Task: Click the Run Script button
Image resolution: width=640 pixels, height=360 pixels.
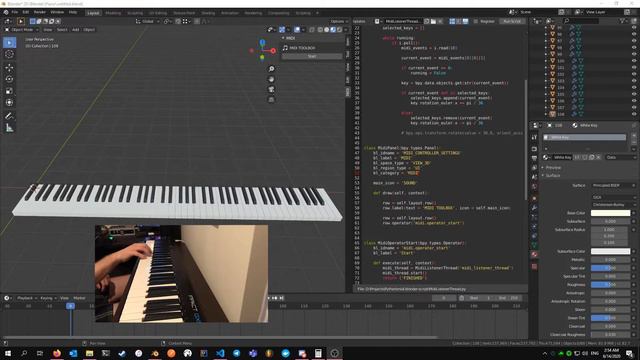Action: 512,21
